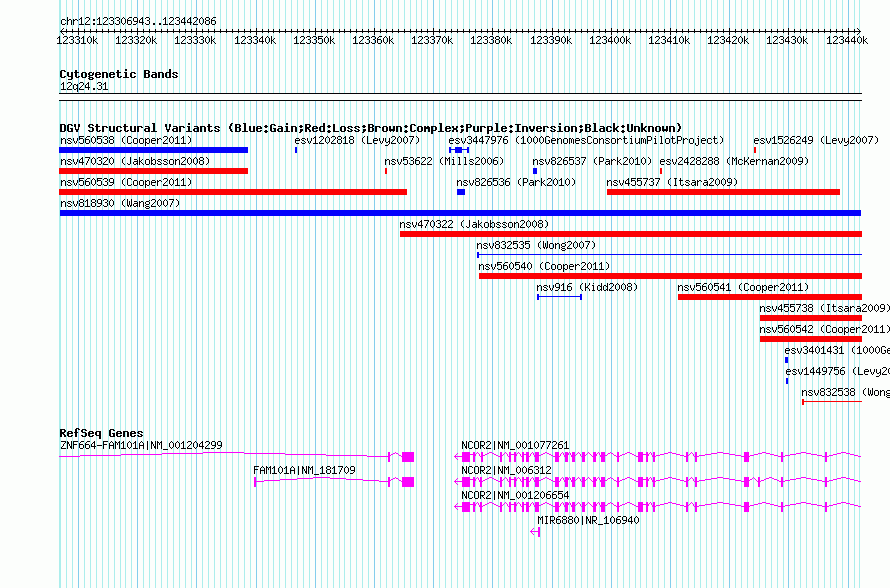Open the esv2428288 (McKernan2009) label
The image size is (890, 588).
pos(734,161)
